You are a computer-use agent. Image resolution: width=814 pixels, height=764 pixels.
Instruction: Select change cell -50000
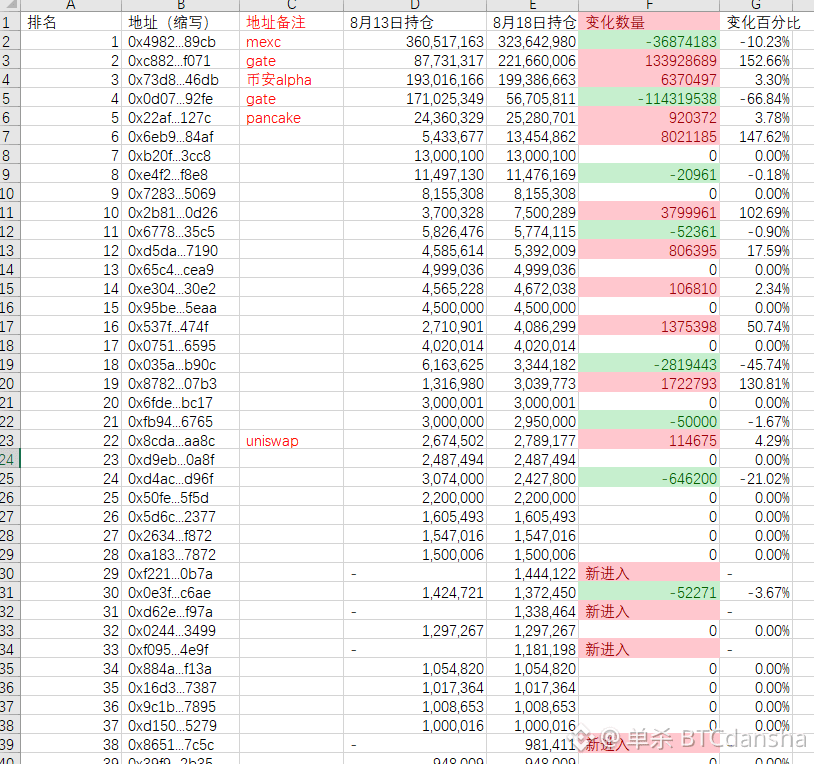[649, 421]
